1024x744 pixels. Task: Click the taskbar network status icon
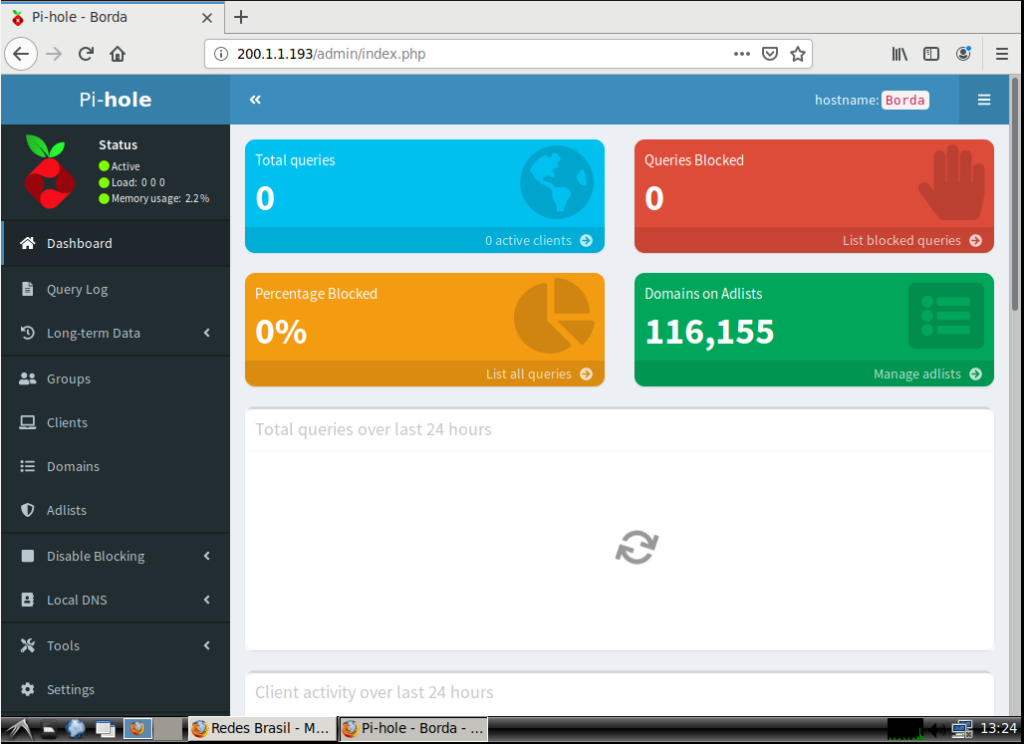coord(961,728)
